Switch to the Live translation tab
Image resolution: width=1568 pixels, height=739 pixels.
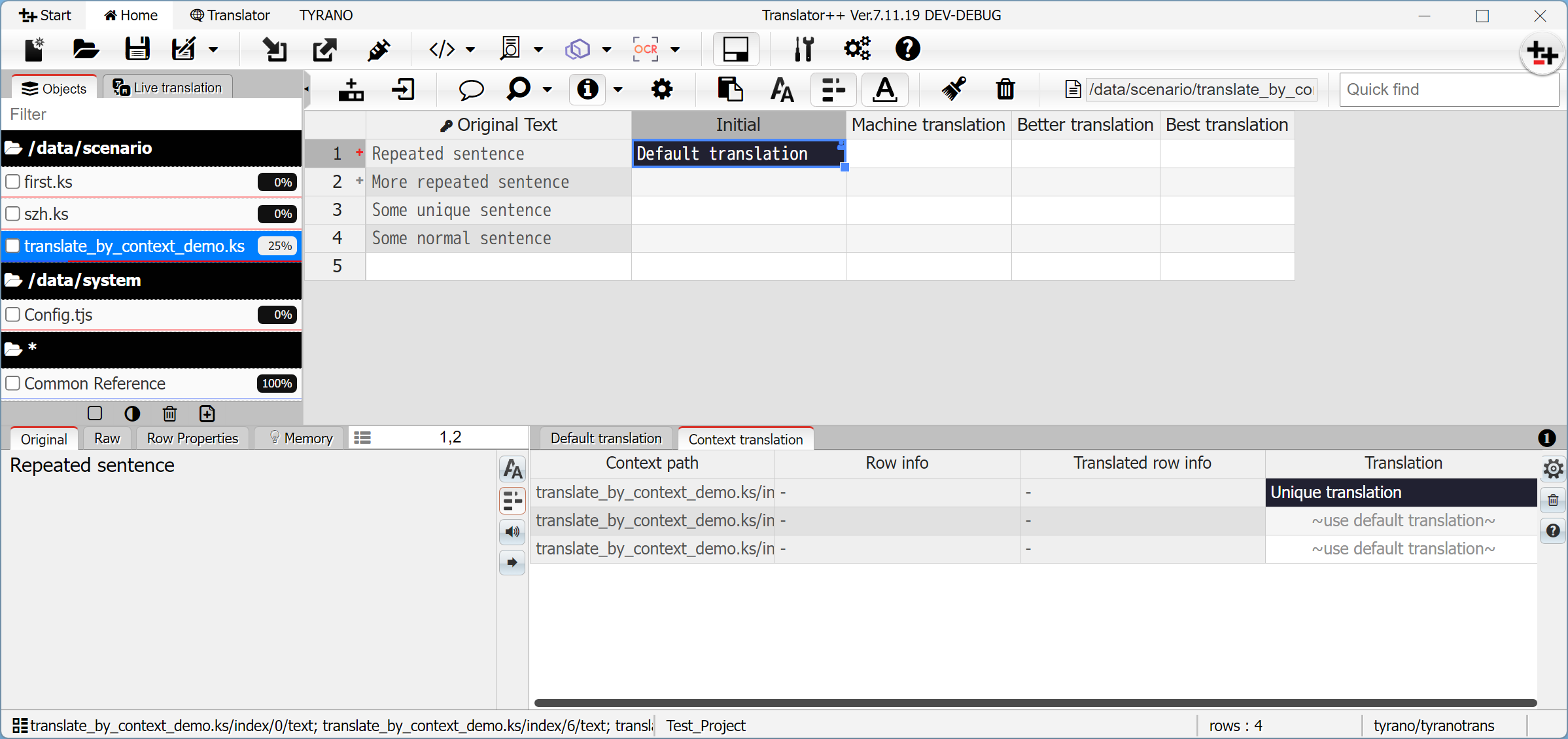tap(167, 88)
